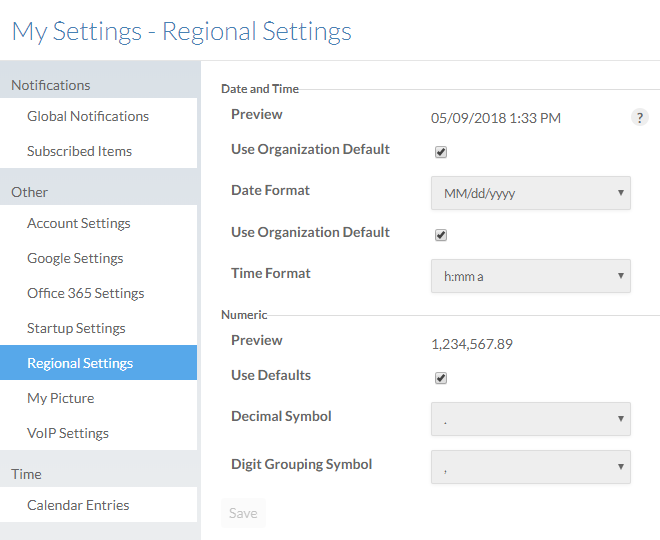
Task: Open Global Notifications in sidebar
Action: (88, 116)
